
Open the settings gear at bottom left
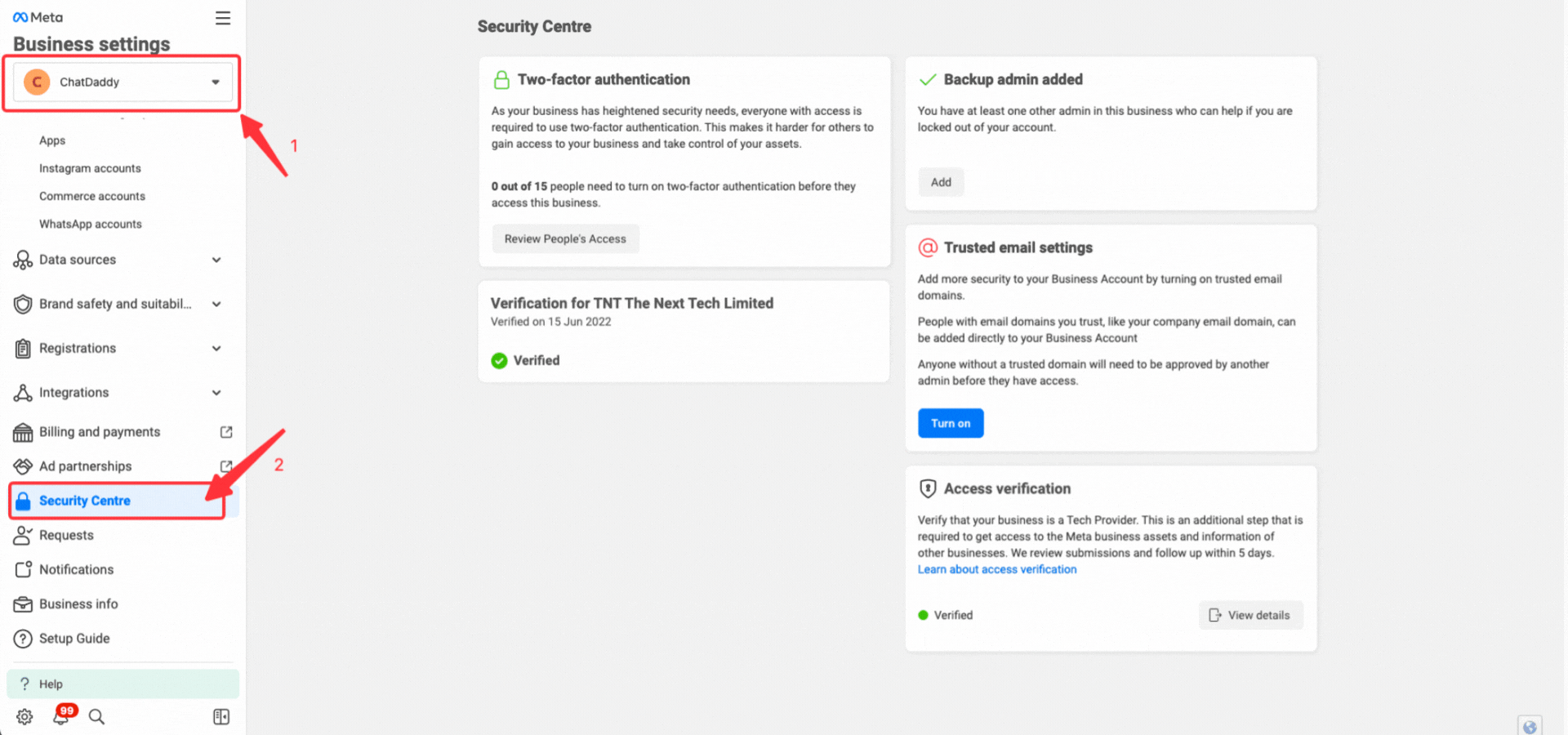pos(24,716)
